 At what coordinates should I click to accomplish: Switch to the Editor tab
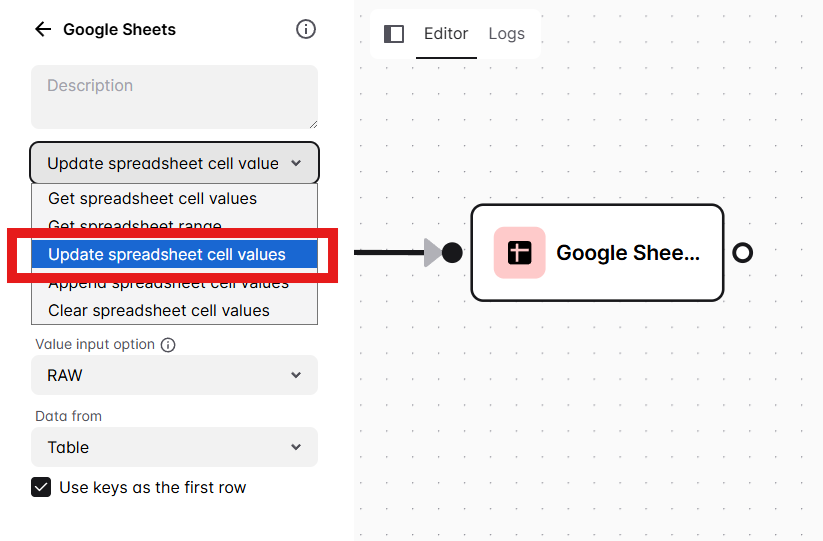coord(446,34)
